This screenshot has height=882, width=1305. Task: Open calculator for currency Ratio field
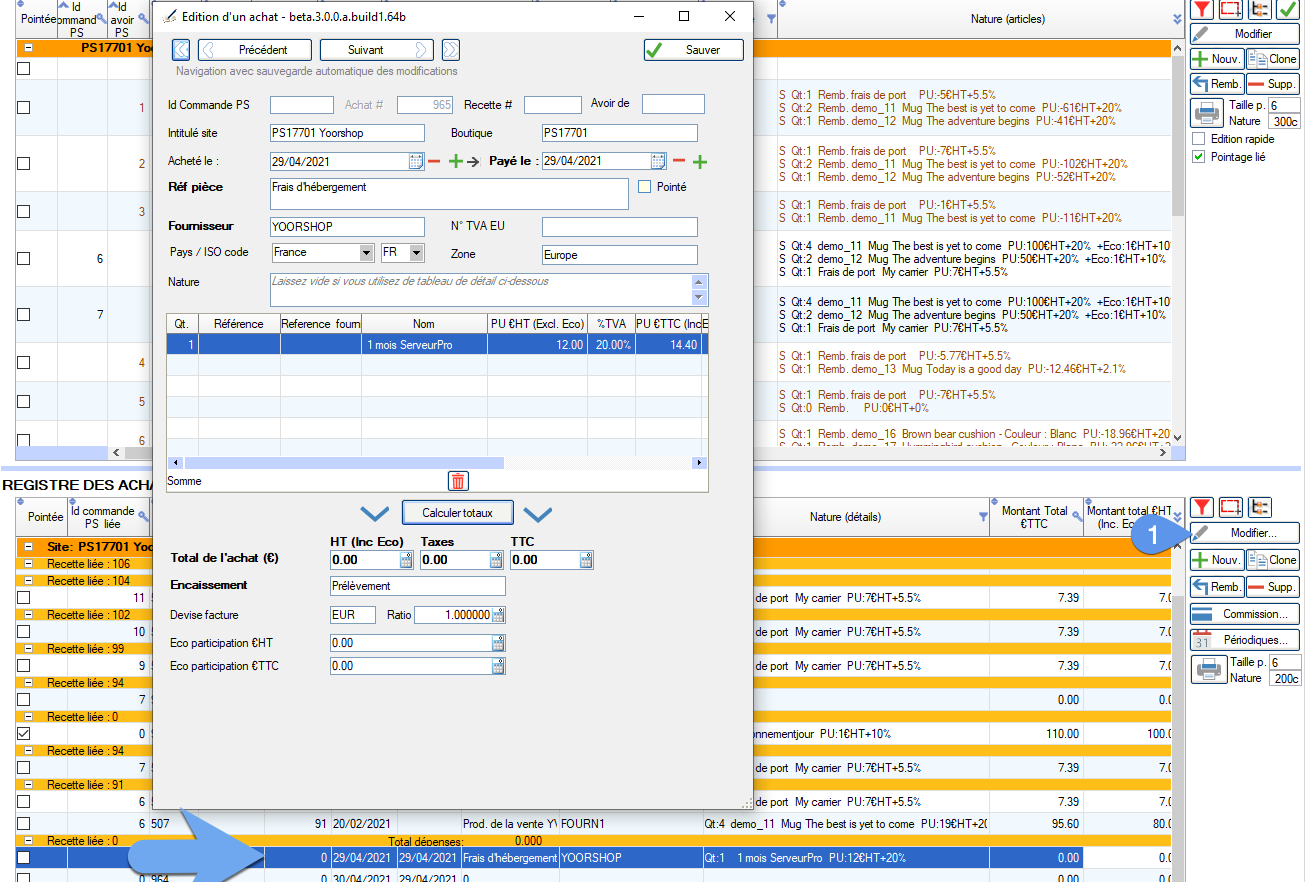click(x=498, y=615)
